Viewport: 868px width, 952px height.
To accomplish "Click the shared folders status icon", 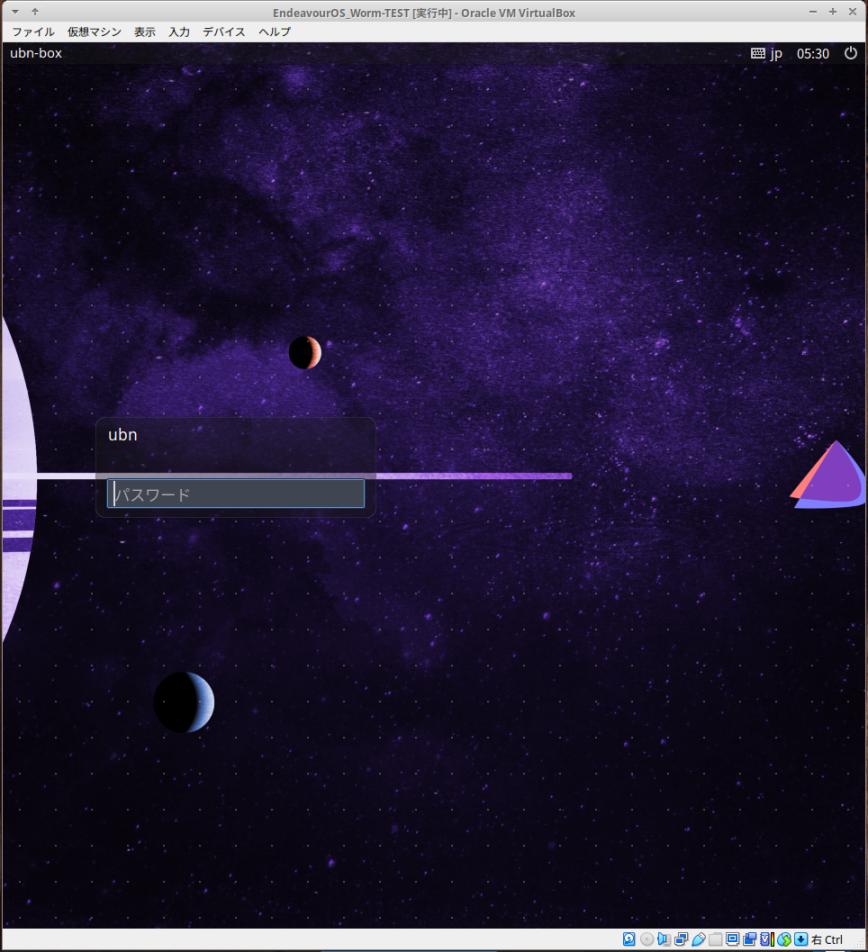I will (x=716, y=939).
